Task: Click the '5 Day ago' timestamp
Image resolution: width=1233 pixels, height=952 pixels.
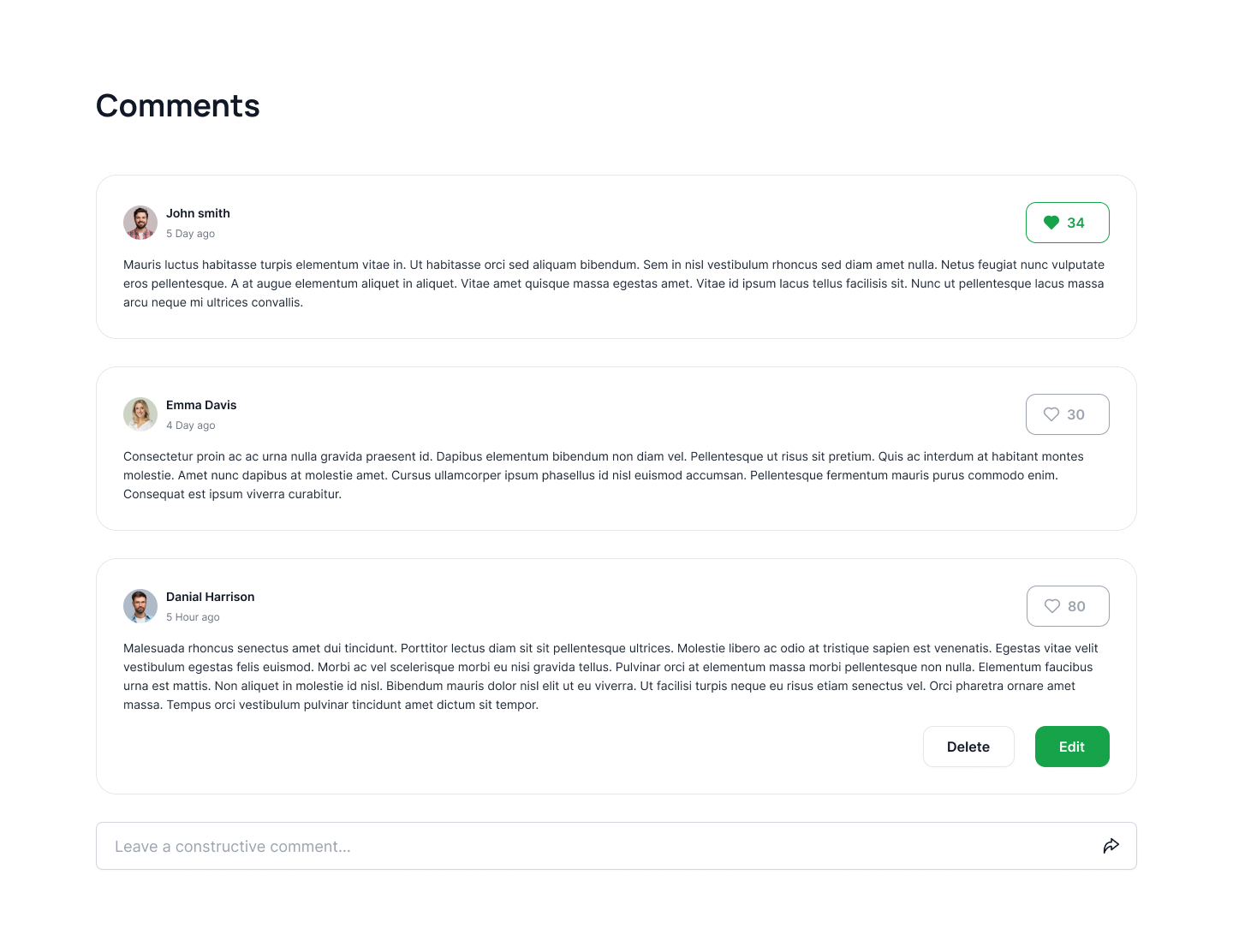Action: [x=190, y=234]
